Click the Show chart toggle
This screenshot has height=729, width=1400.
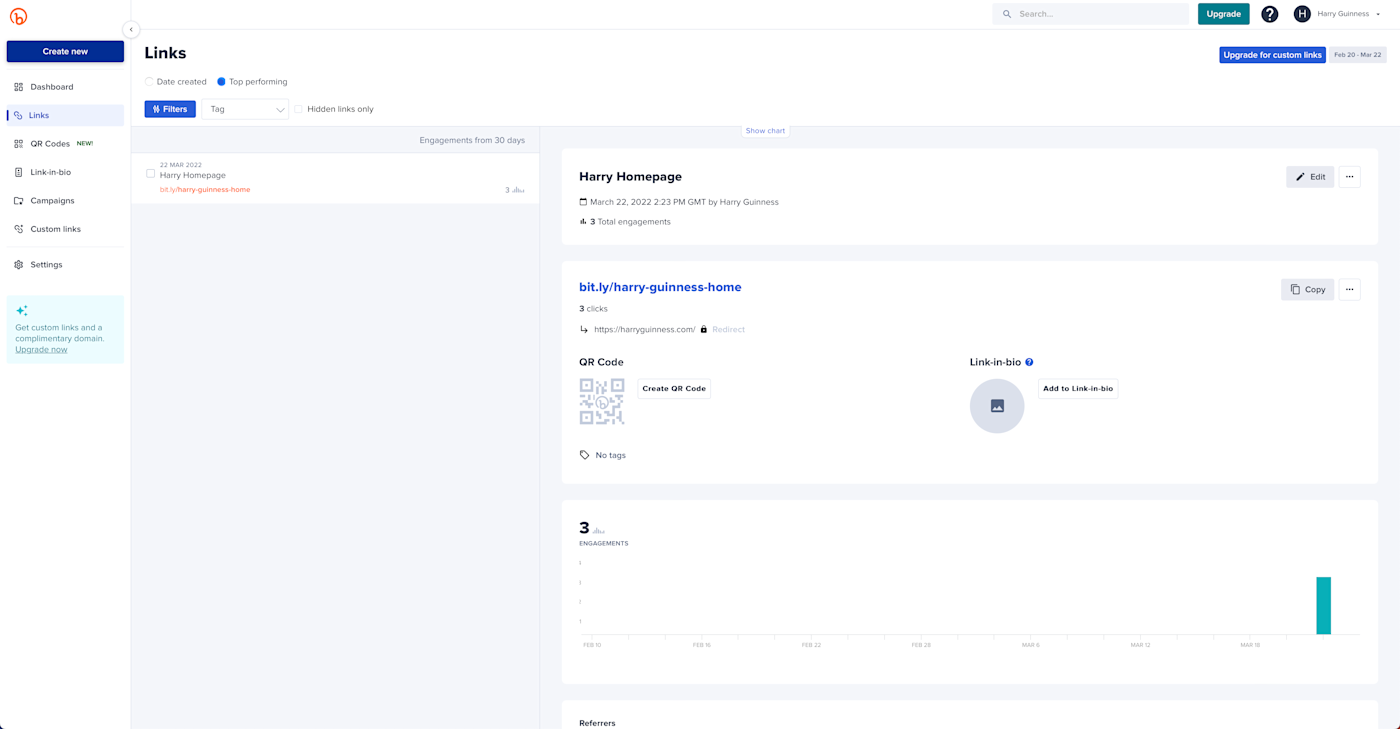(765, 131)
